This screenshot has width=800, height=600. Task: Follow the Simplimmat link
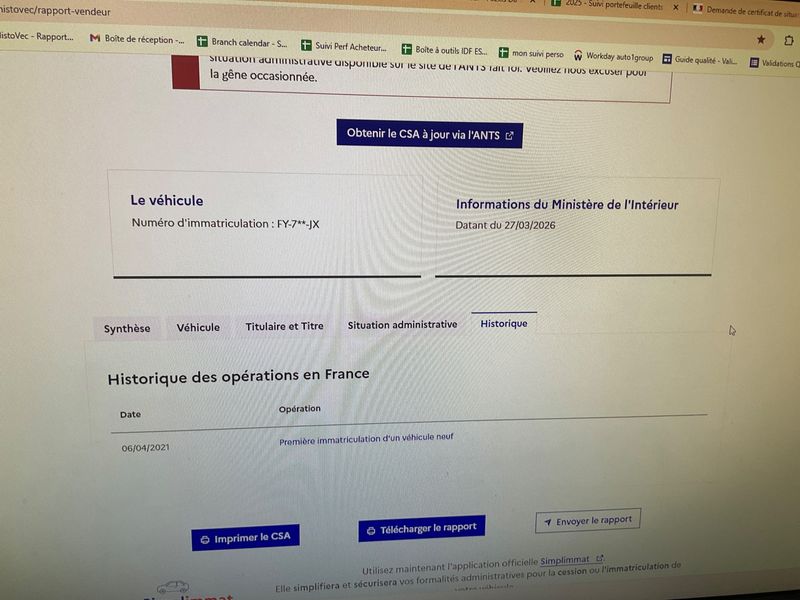(571, 560)
